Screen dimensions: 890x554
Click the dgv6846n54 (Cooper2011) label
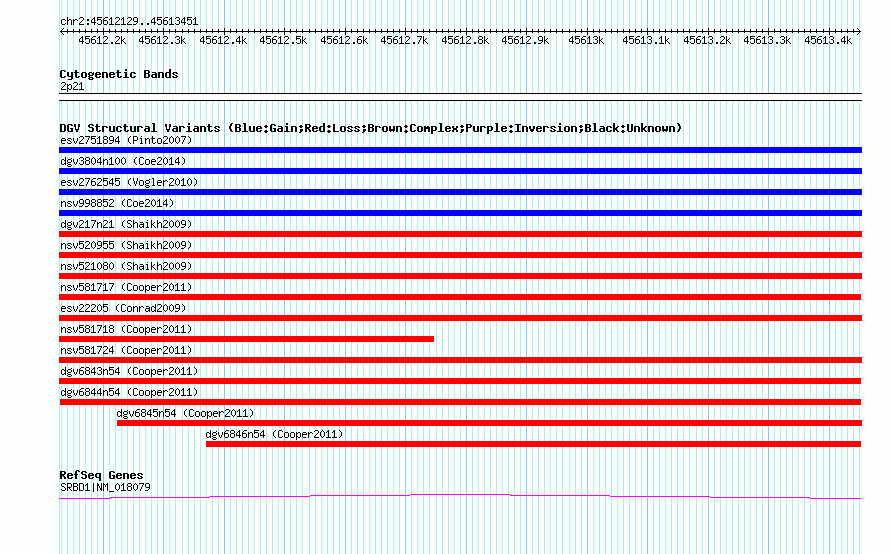click(274, 434)
